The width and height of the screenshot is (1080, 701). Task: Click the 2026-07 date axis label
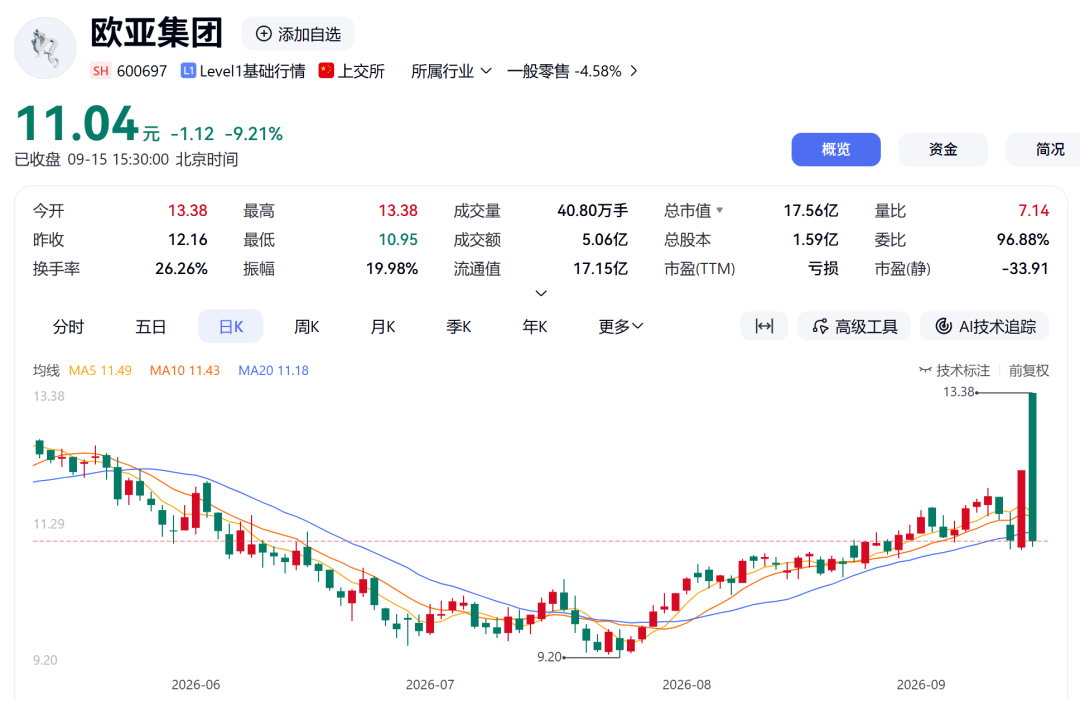430,684
